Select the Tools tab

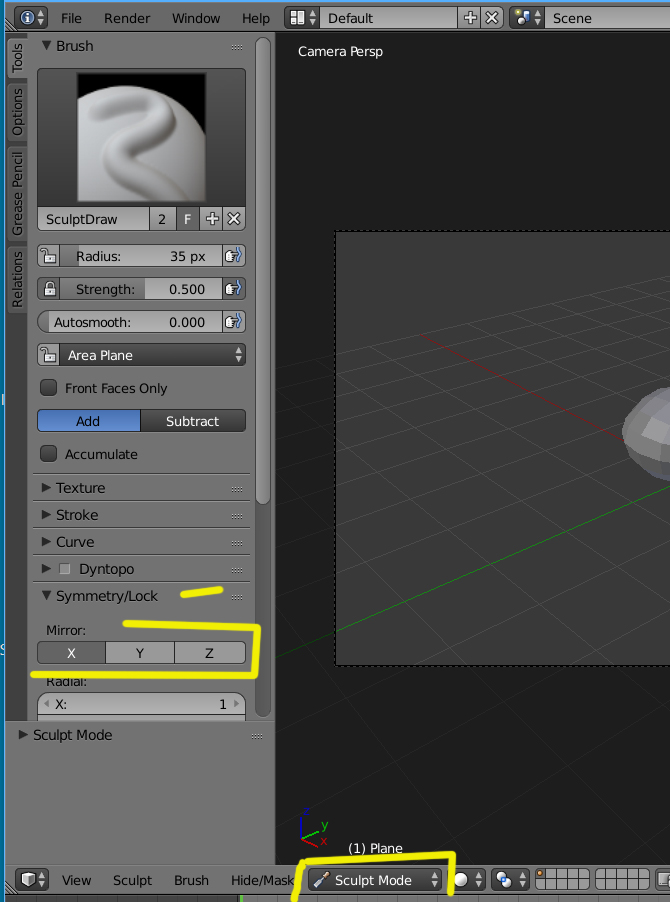point(17,58)
